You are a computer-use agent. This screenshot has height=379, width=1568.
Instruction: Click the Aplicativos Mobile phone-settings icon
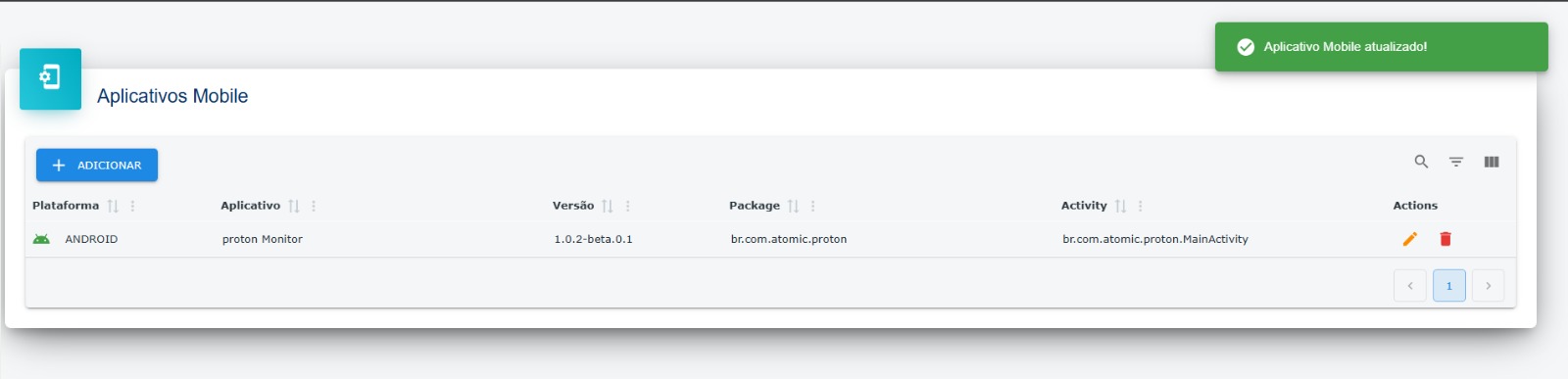coord(50,77)
